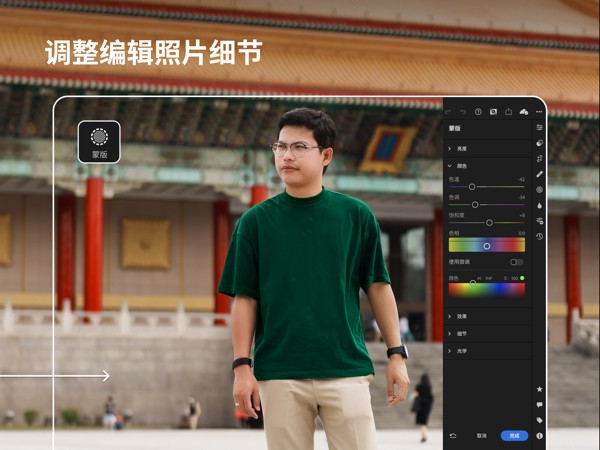Select the water droplet tool icon
Image resolution: width=600 pixels, height=450 pixels.
540,205
